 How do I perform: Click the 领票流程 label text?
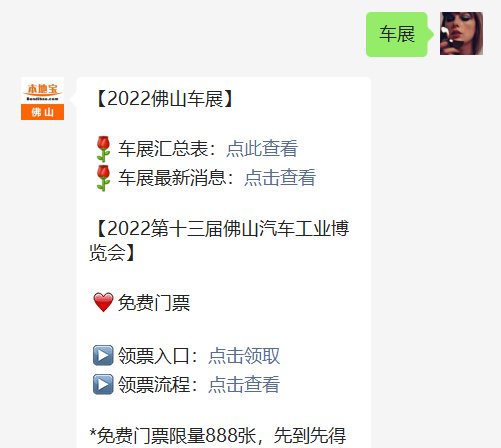pyautogui.click(x=154, y=384)
